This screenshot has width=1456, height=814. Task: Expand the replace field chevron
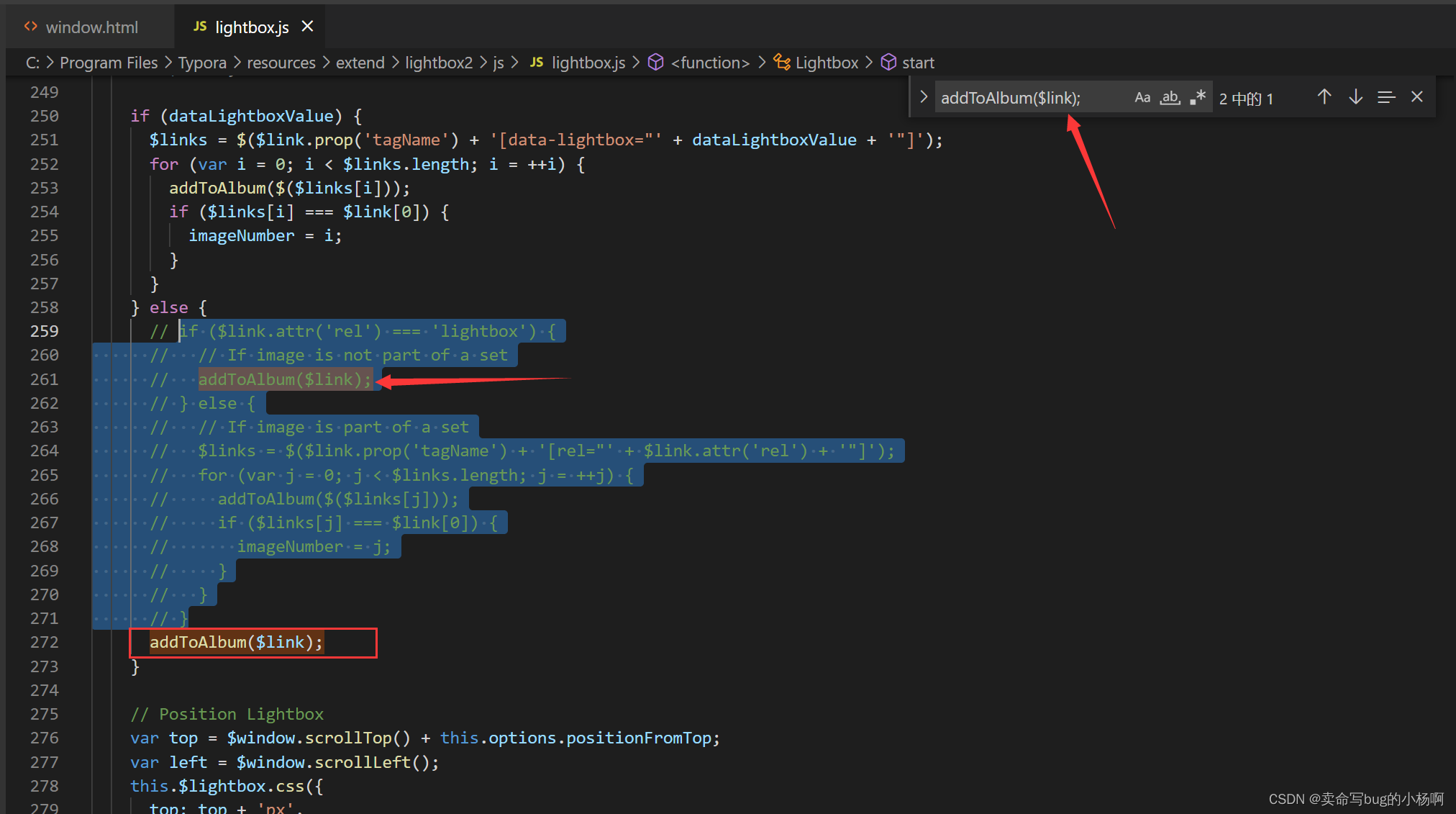click(924, 97)
